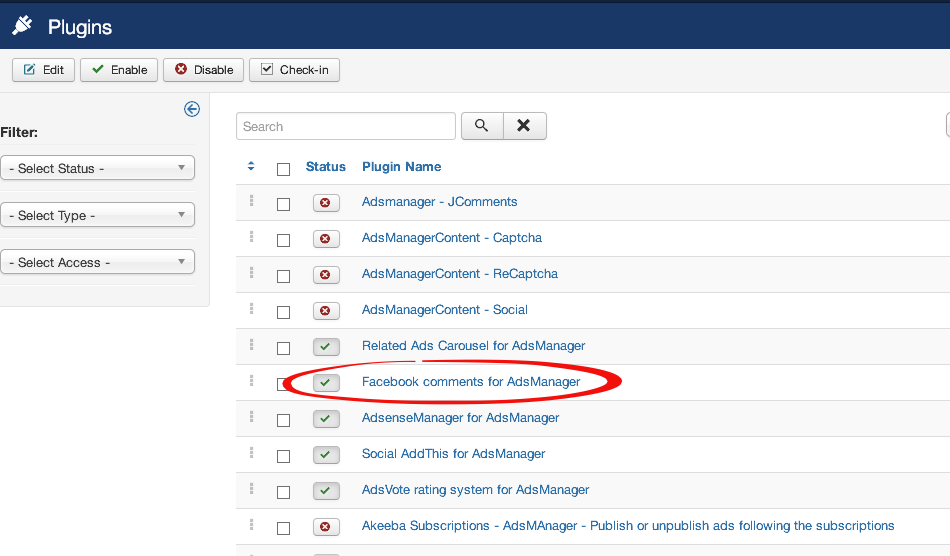This screenshot has height=556, width=950.
Task: Clear the search with X button
Action: click(x=524, y=125)
